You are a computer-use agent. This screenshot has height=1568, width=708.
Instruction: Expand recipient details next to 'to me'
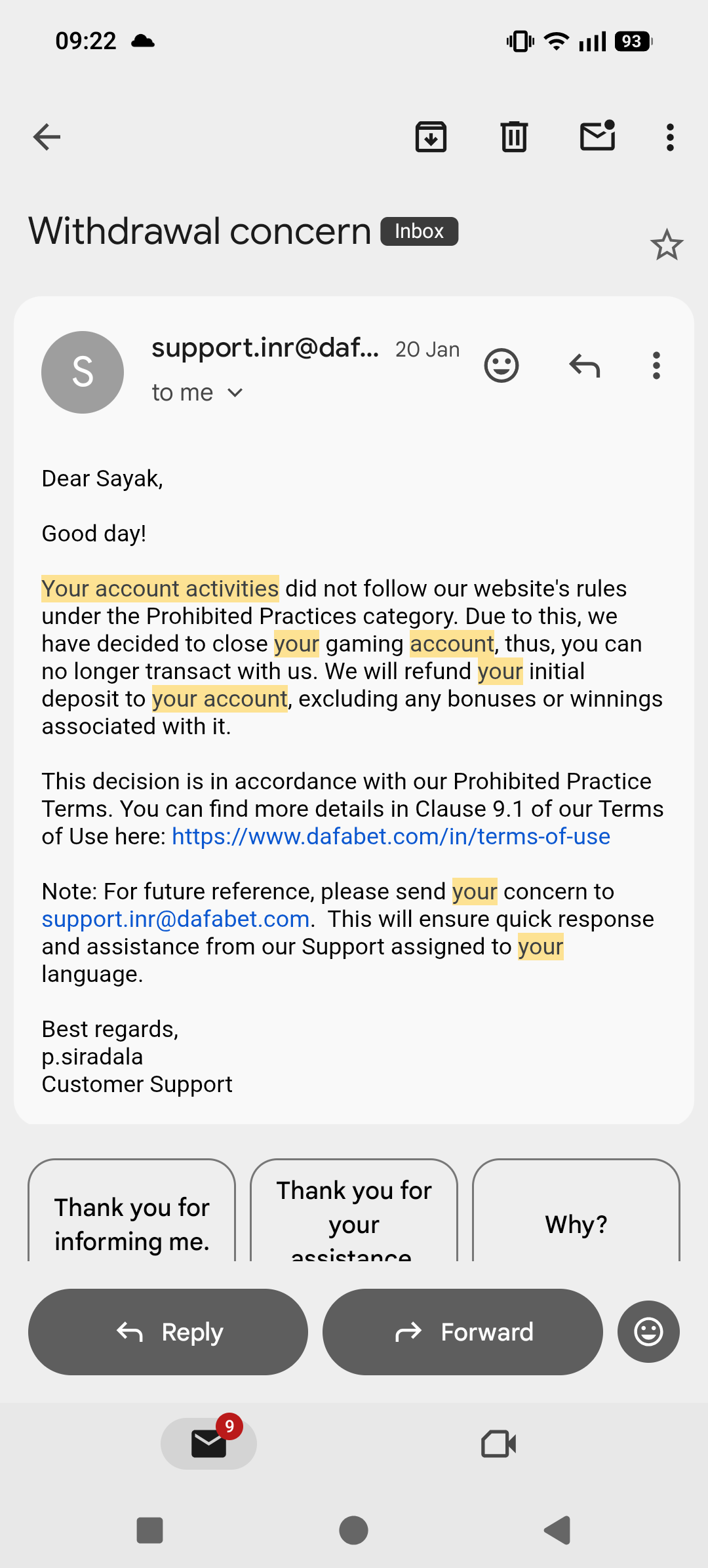(235, 393)
